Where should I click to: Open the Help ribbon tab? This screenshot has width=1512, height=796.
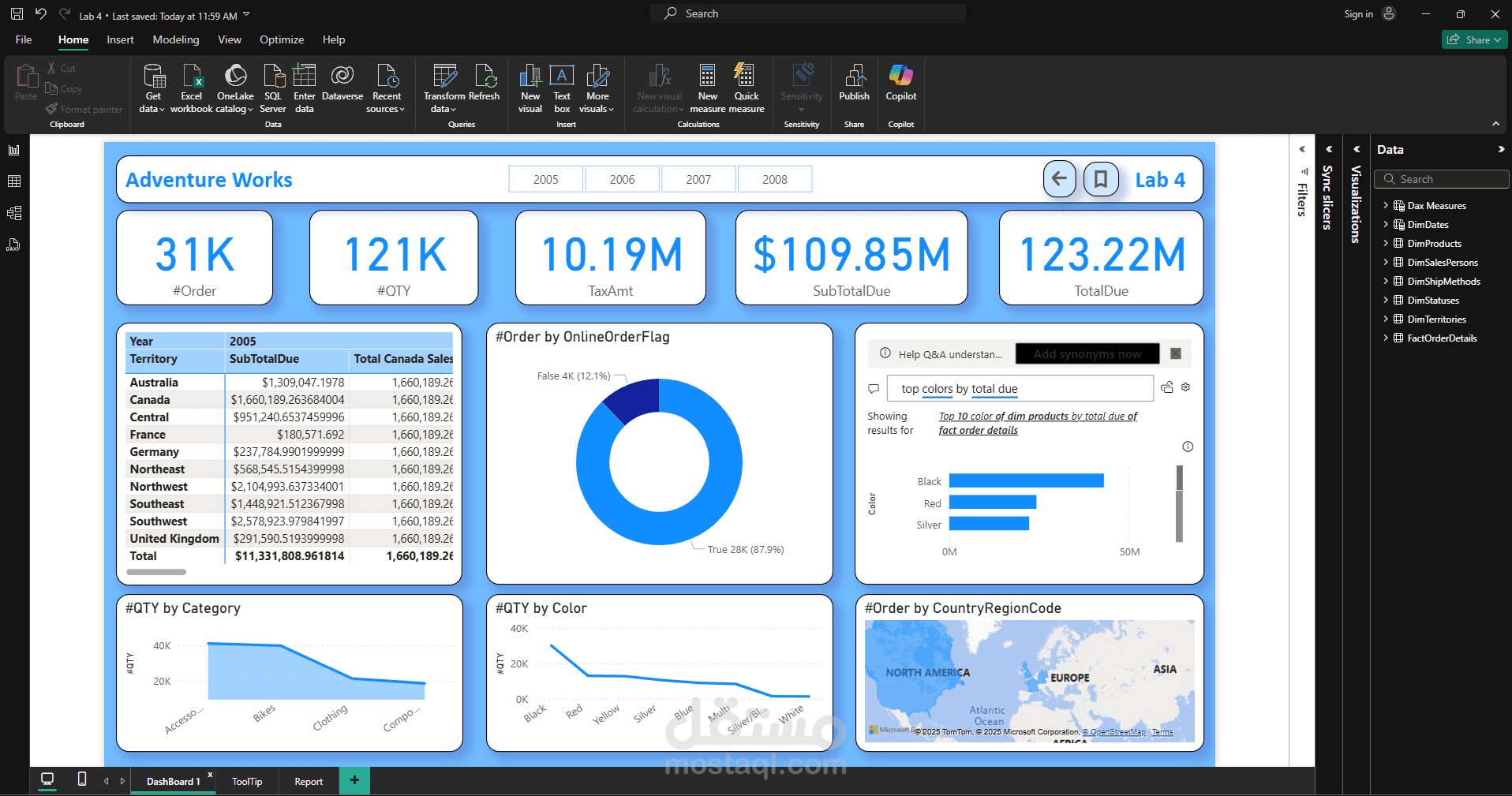click(x=334, y=39)
